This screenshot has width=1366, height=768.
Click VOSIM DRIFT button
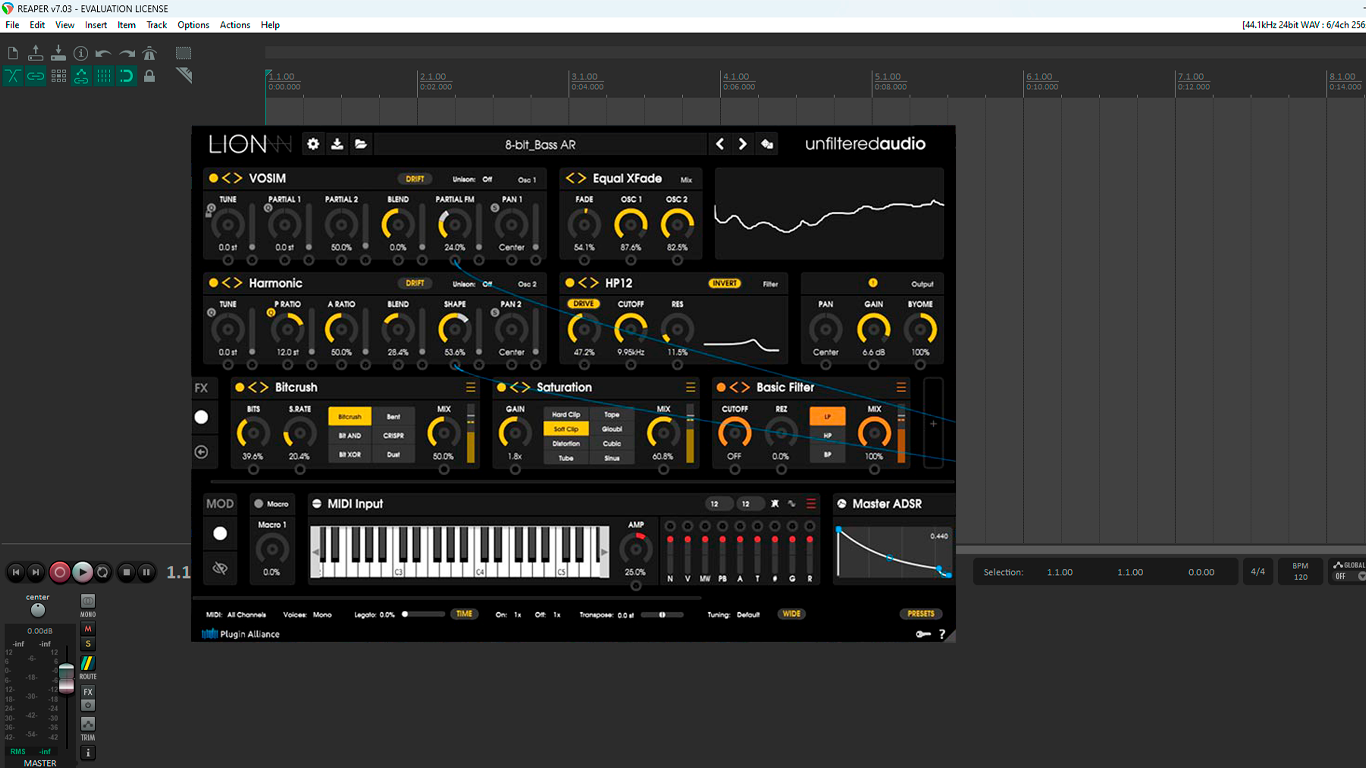tap(415, 179)
